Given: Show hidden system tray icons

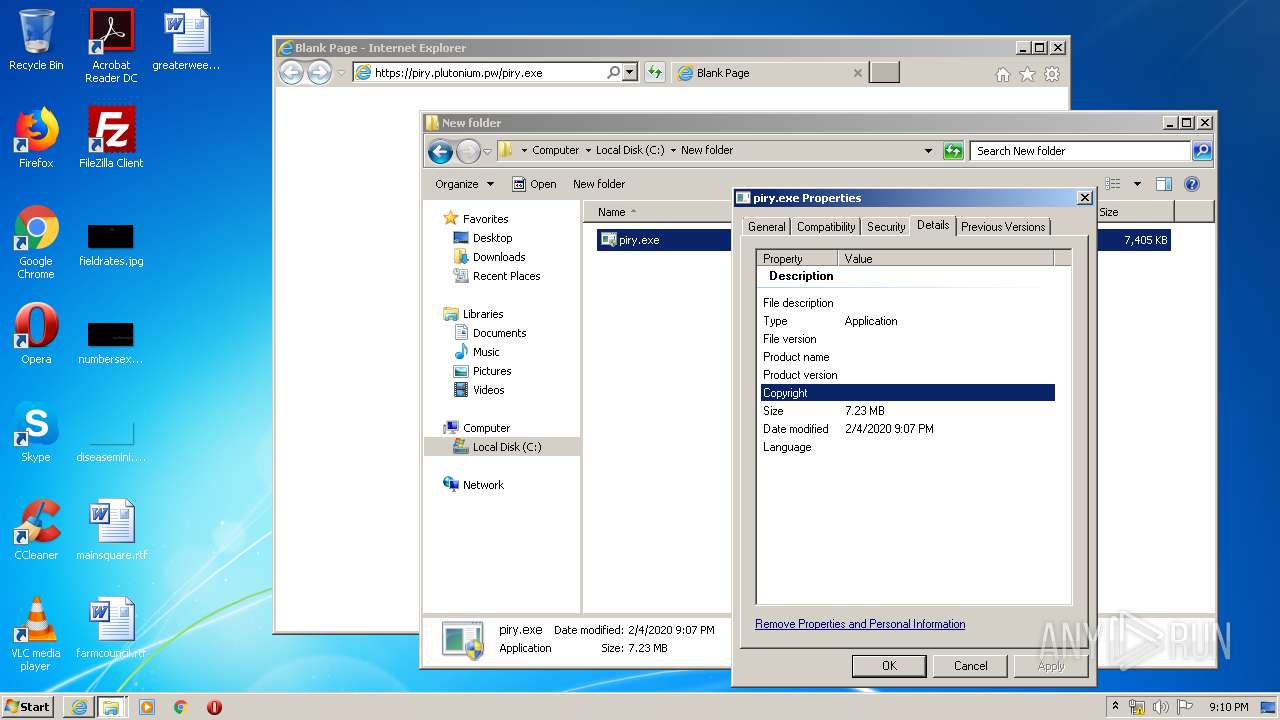Looking at the screenshot, I should [1115, 707].
